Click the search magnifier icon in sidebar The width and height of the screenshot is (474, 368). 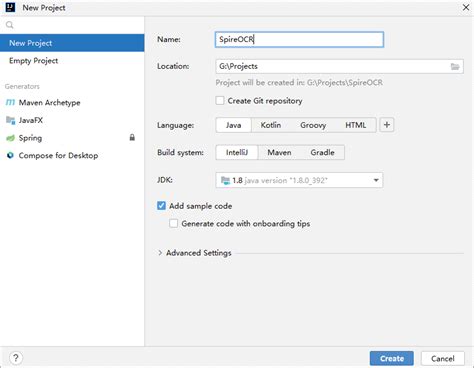[10, 25]
